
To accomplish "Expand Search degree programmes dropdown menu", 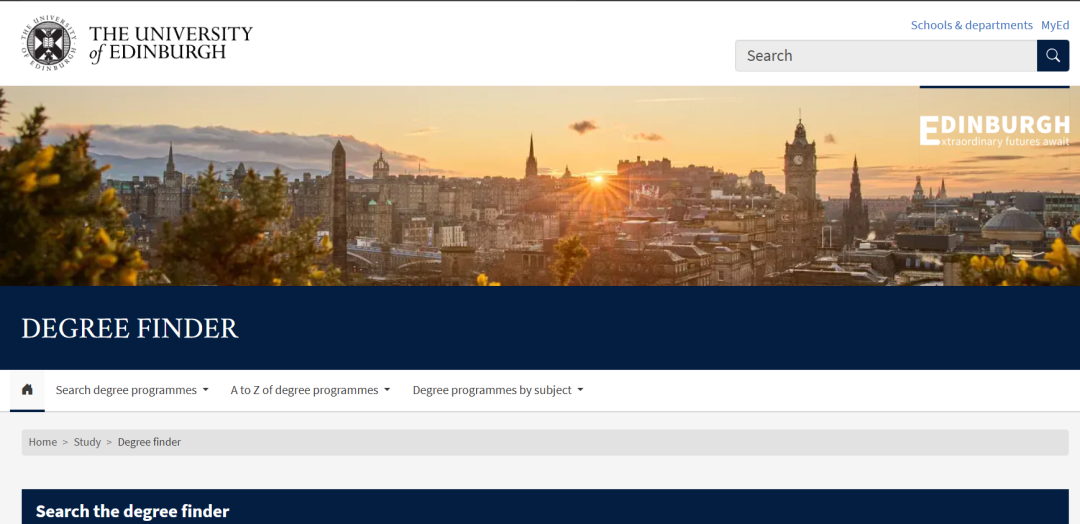I will [132, 390].
